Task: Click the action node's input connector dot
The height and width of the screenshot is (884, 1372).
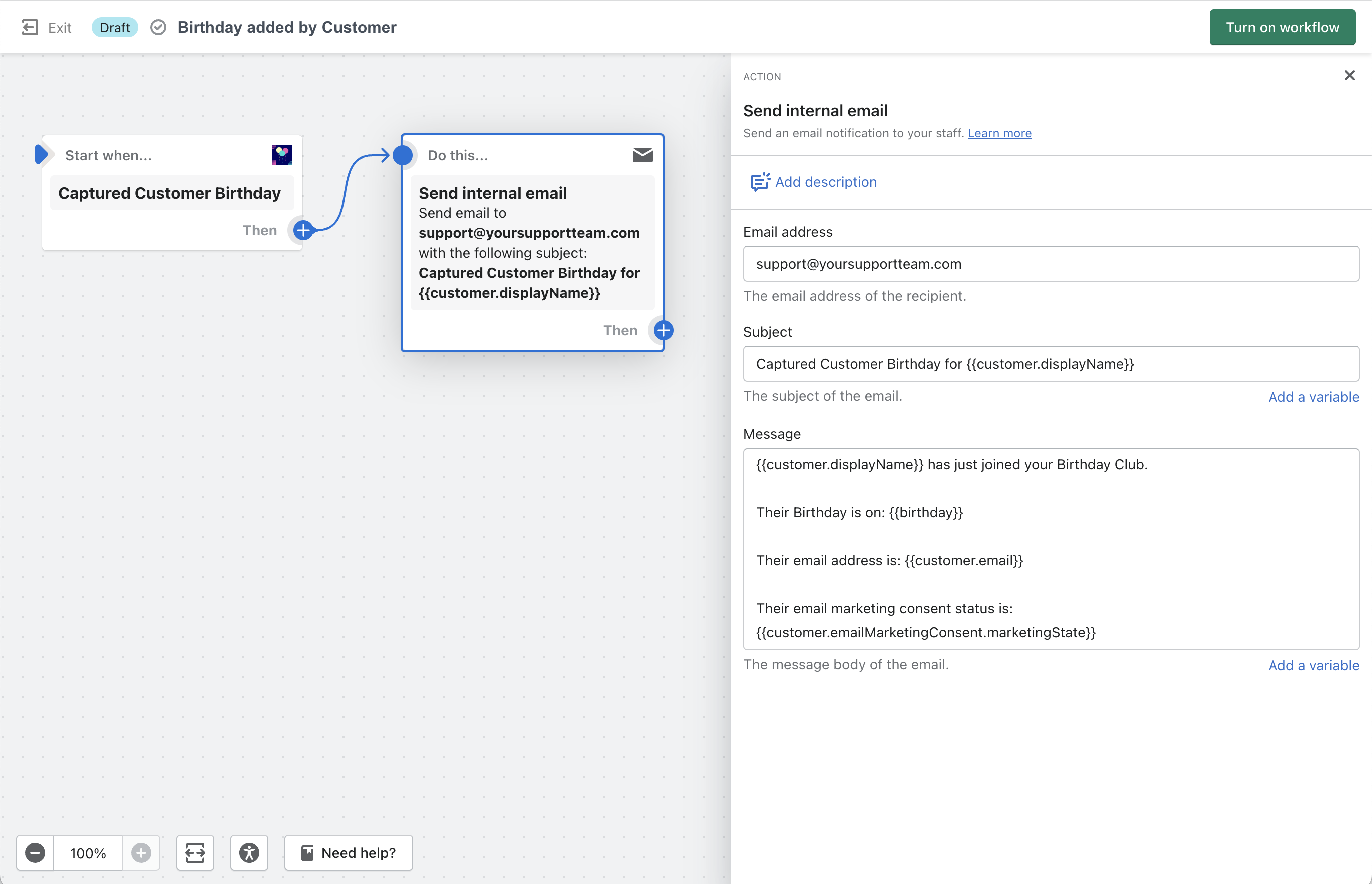Action: tap(403, 155)
